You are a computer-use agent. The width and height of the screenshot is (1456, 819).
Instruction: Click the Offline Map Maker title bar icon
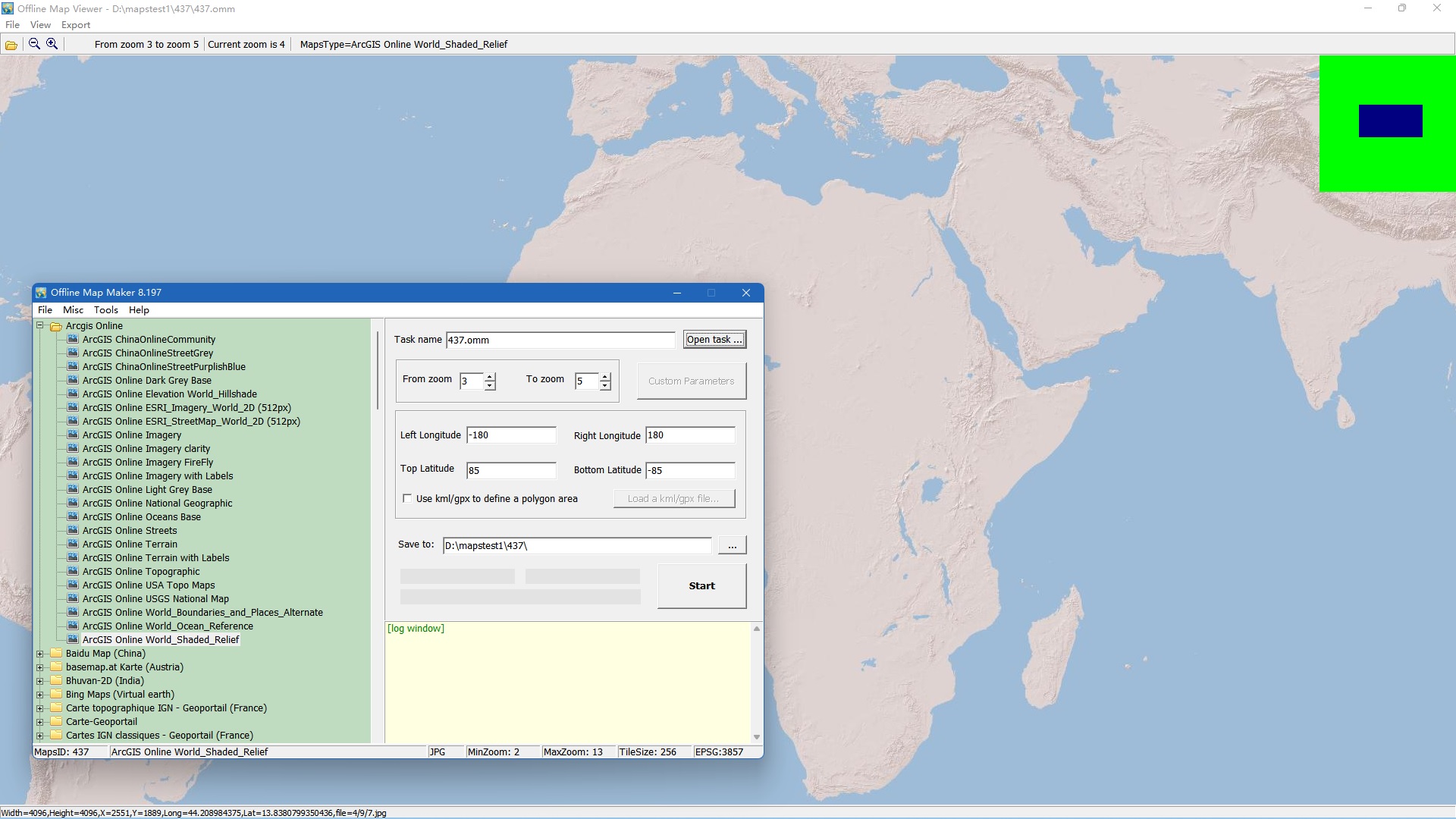pos(41,293)
